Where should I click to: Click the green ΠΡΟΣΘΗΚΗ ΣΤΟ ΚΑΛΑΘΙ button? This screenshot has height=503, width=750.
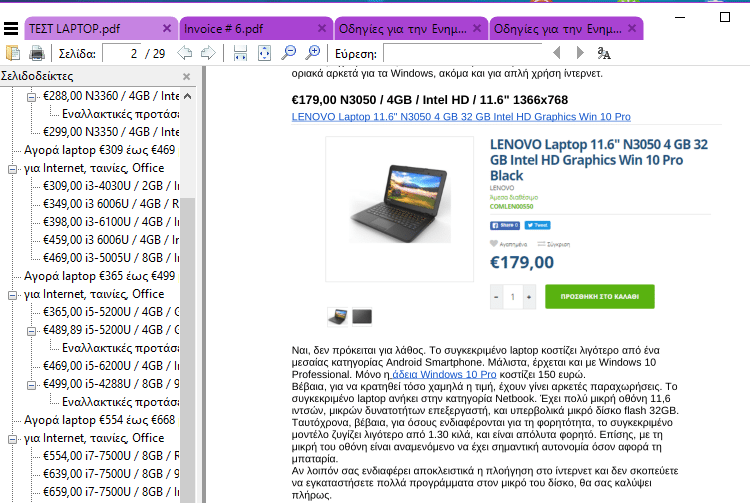[x=600, y=296]
